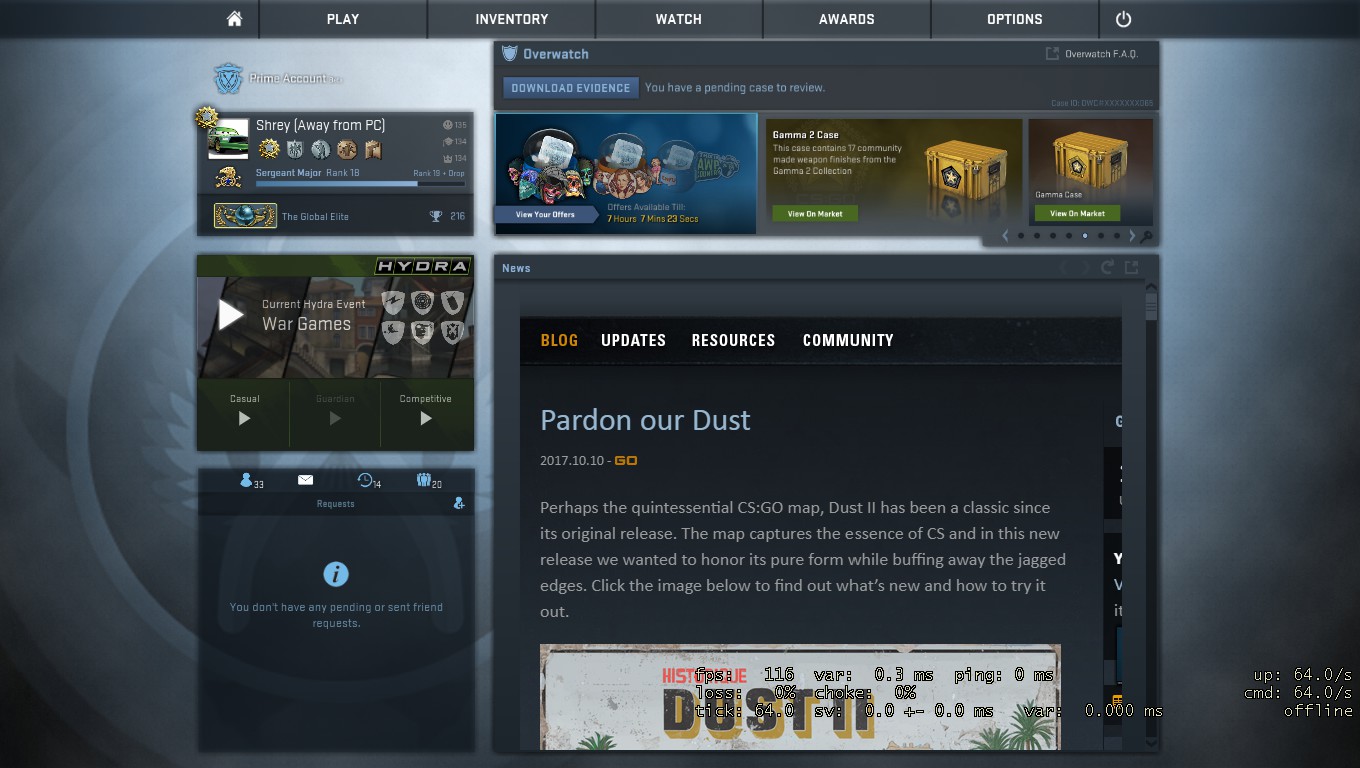Open the PLAY menu
Viewport: 1360px width, 768px height.
(x=343, y=19)
